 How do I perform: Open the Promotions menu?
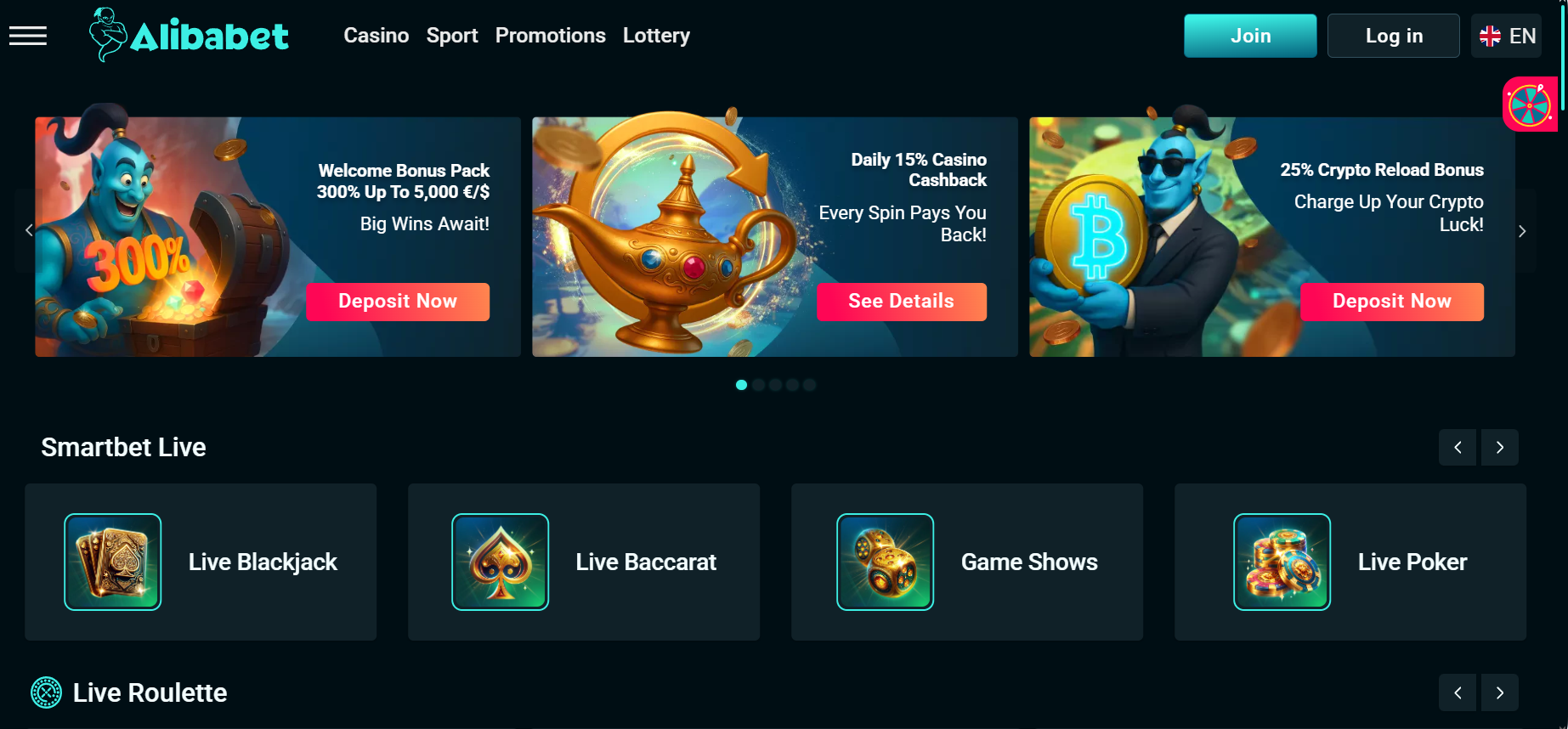point(551,36)
